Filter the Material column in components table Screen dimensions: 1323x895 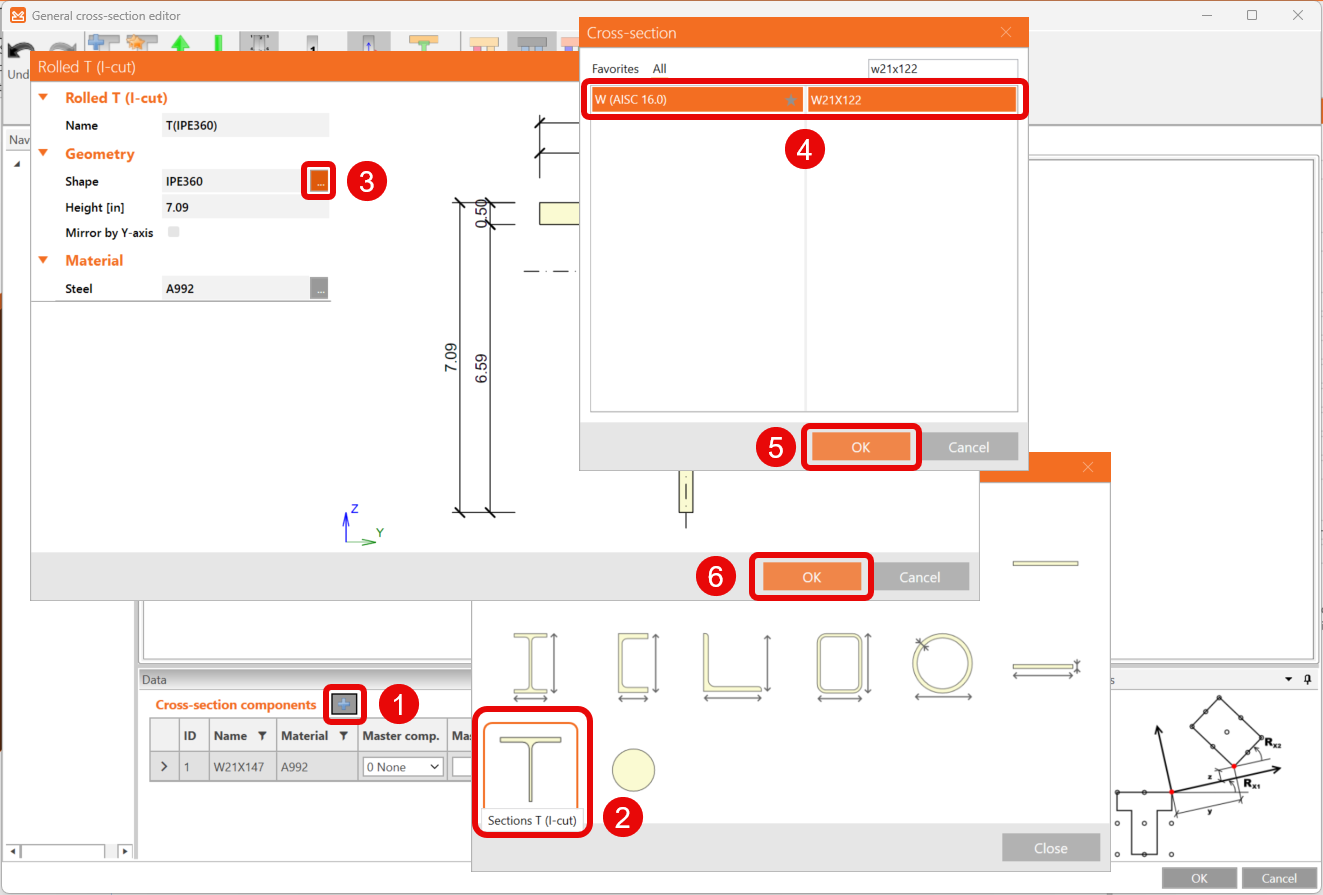coord(343,736)
